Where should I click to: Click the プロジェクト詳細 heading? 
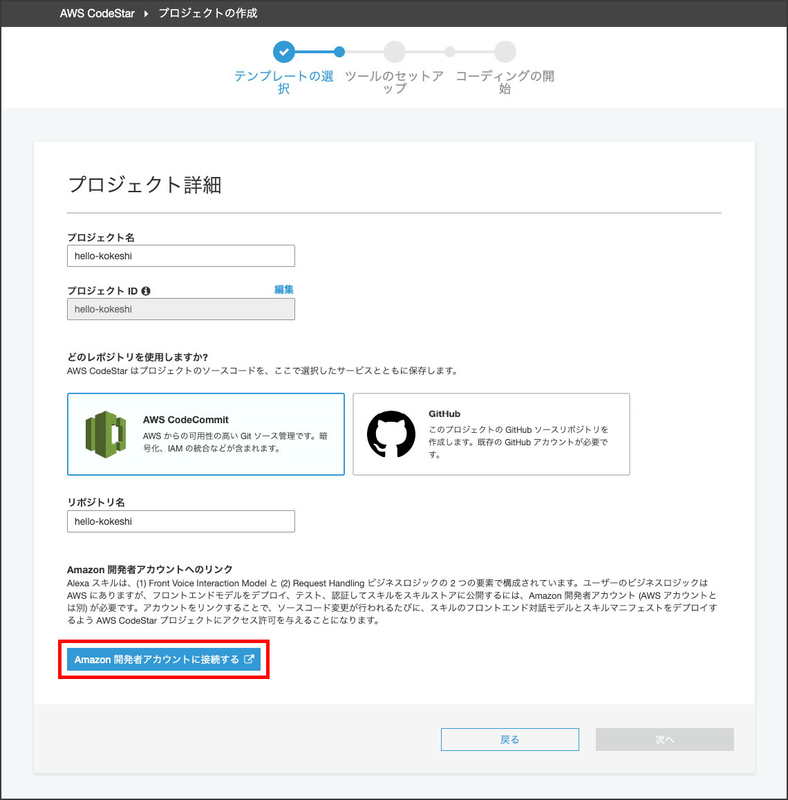(144, 185)
